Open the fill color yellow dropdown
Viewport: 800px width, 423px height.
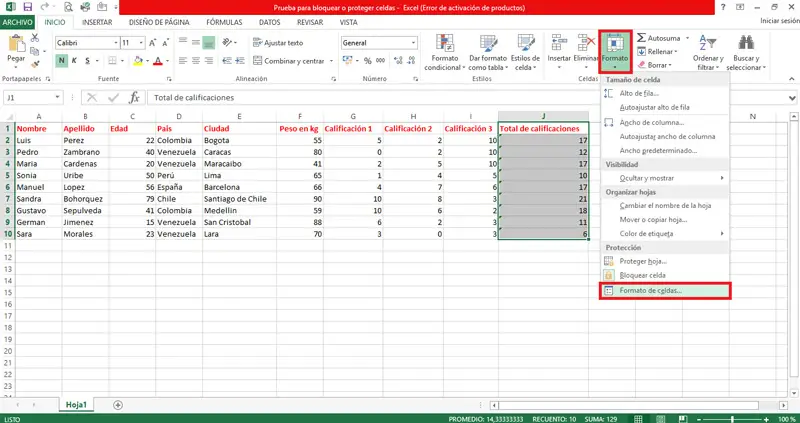point(147,61)
